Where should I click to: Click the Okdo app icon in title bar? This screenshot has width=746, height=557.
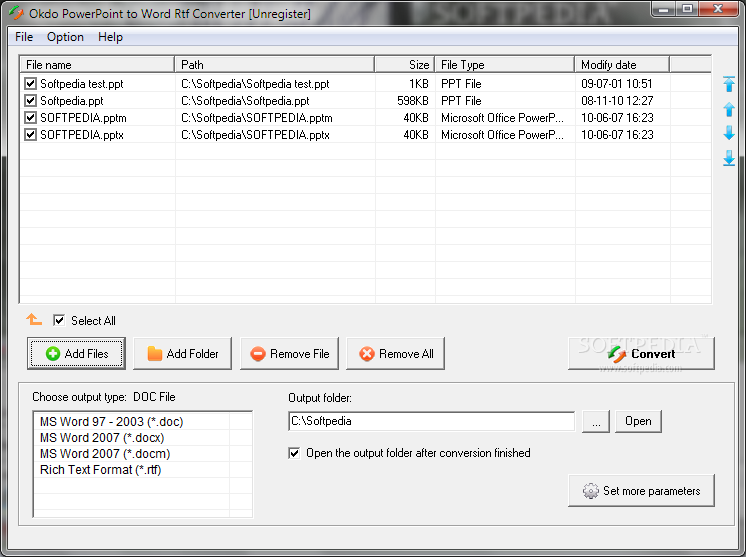[x=16, y=13]
